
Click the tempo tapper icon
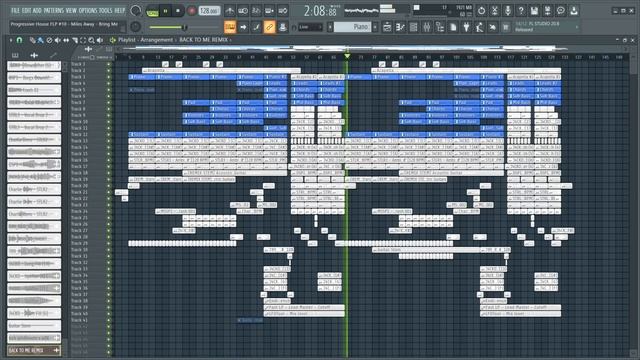[x=479, y=27]
